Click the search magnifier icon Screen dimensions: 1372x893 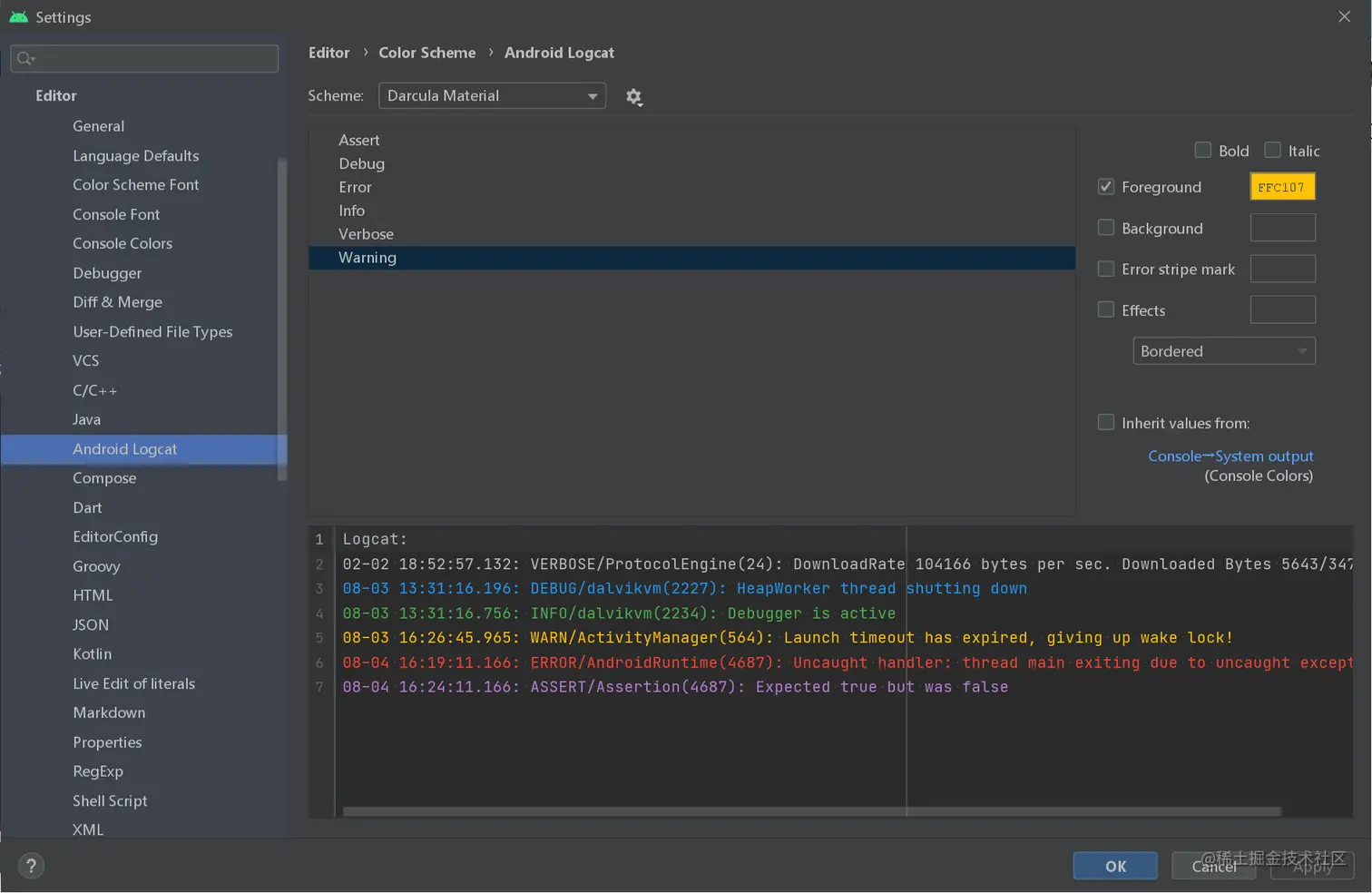click(25, 59)
